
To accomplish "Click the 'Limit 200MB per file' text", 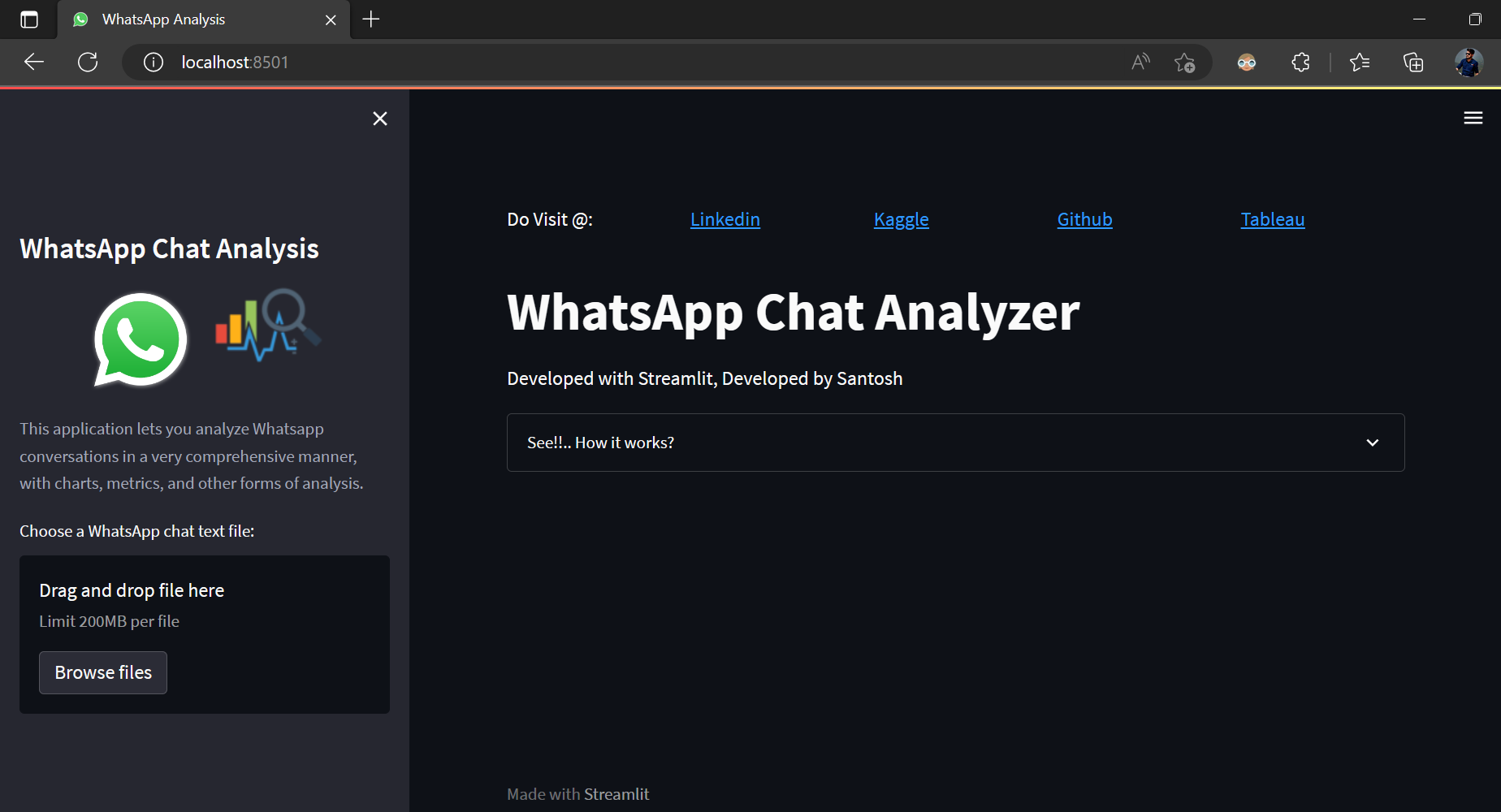I will coord(110,621).
